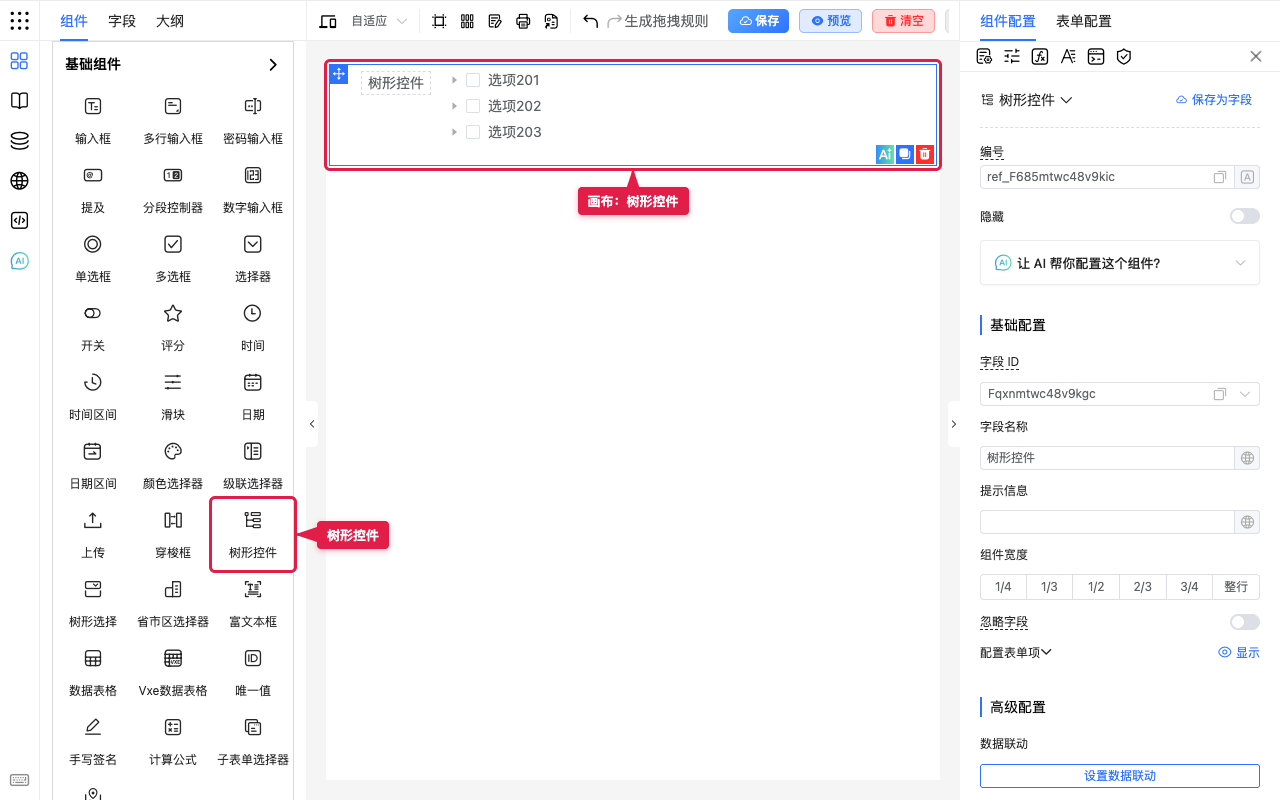This screenshot has width=1280, height=800.
Task: Click the print icon in toolbar
Action: [x=523, y=21]
